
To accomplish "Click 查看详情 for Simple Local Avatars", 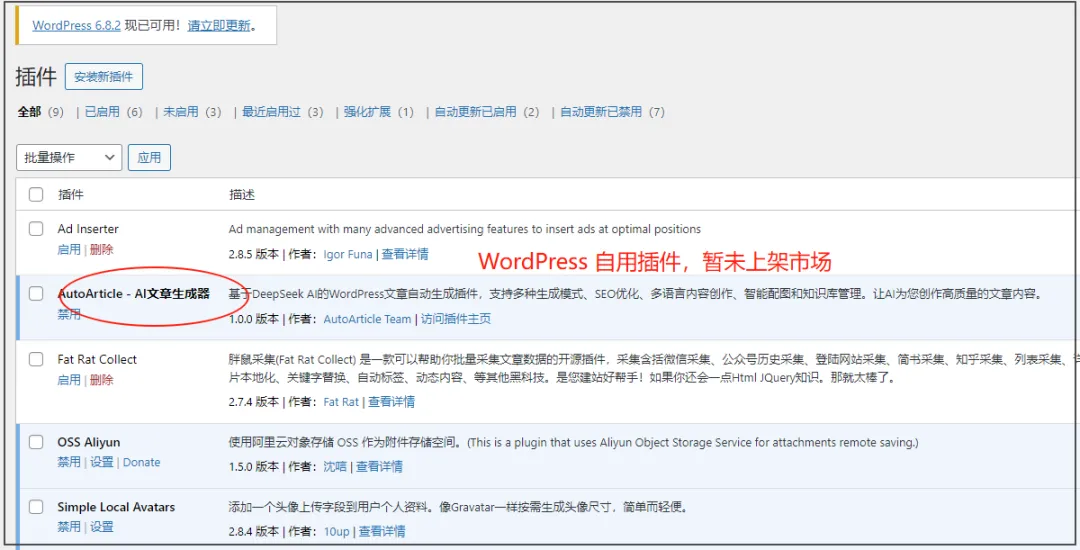I will pyautogui.click(x=382, y=531).
